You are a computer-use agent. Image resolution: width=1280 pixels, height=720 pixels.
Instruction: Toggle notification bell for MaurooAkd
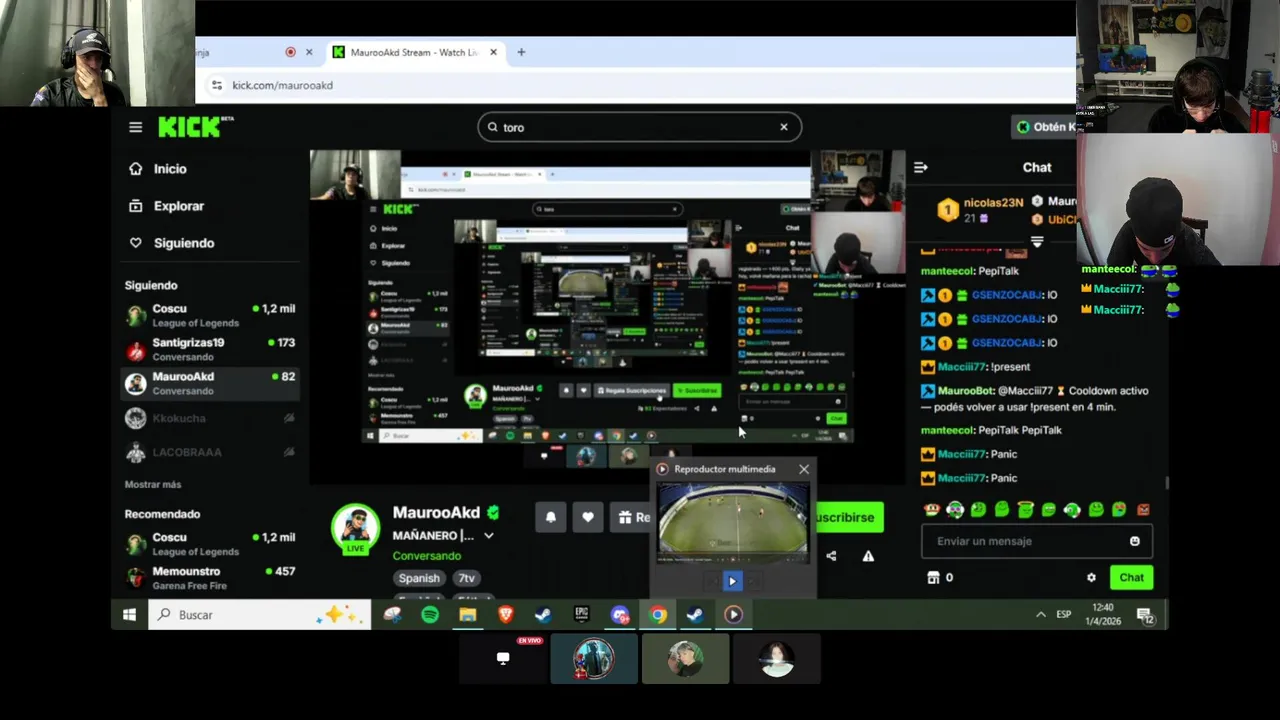pos(550,517)
